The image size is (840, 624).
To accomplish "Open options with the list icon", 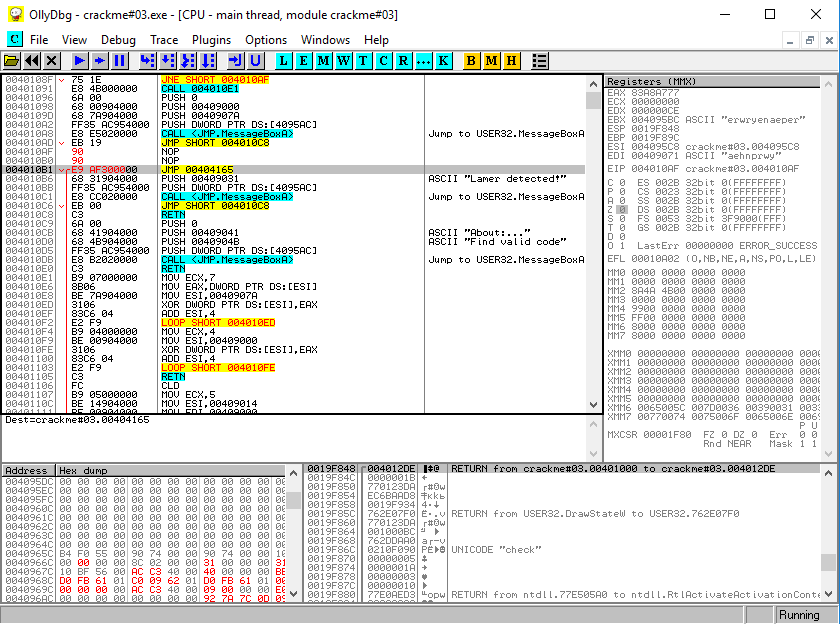I will coord(539,61).
